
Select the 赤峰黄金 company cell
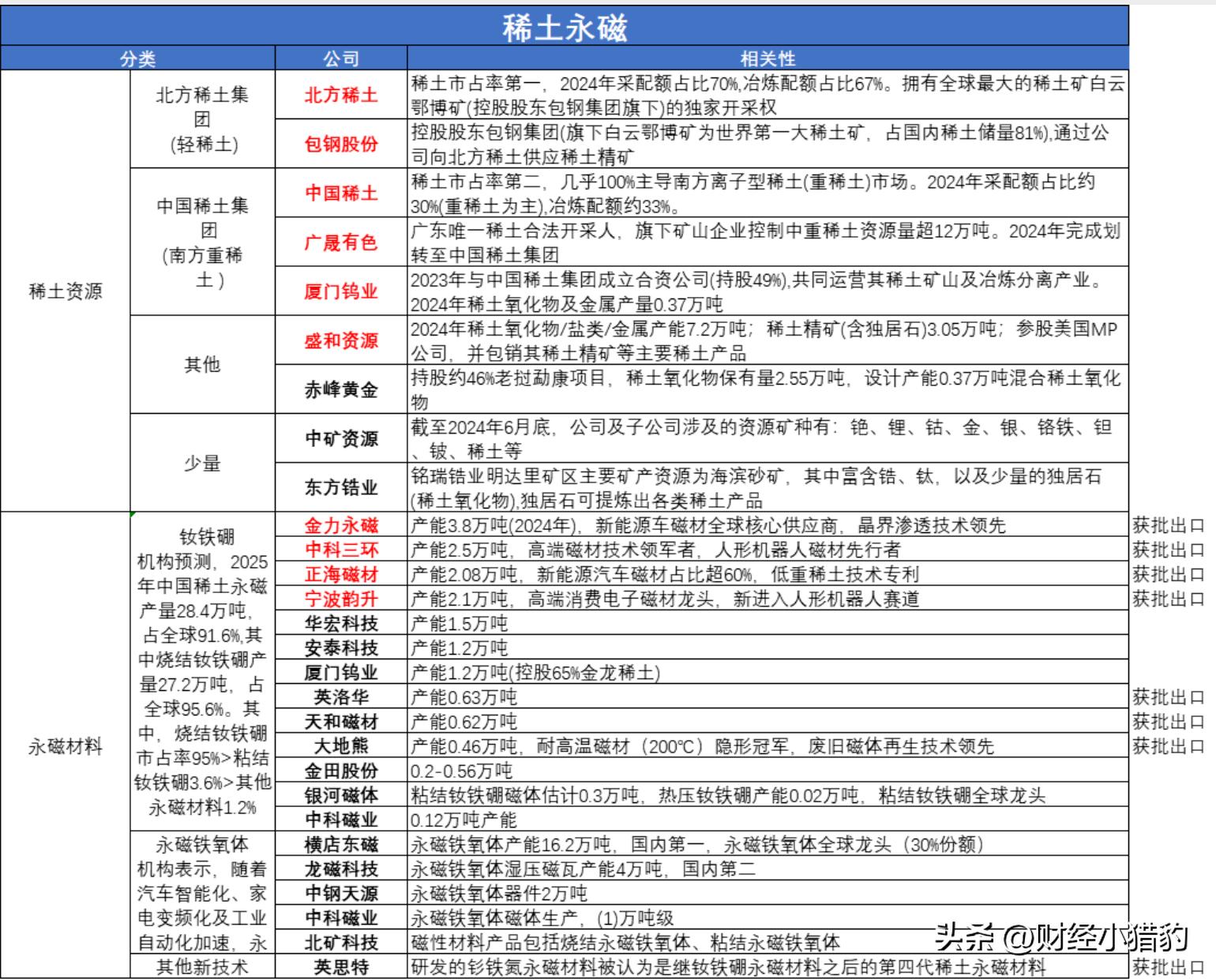[341, 389]
